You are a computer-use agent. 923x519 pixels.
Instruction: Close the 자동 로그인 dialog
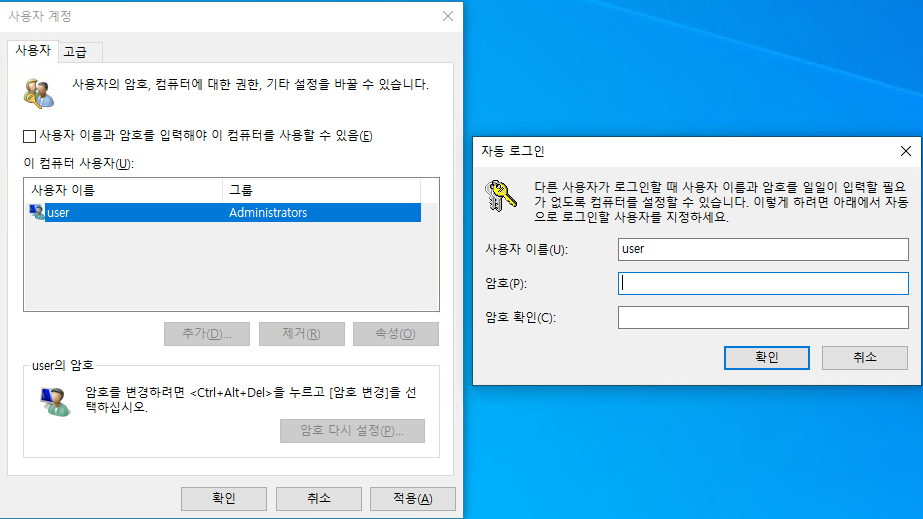click(905, 151)
